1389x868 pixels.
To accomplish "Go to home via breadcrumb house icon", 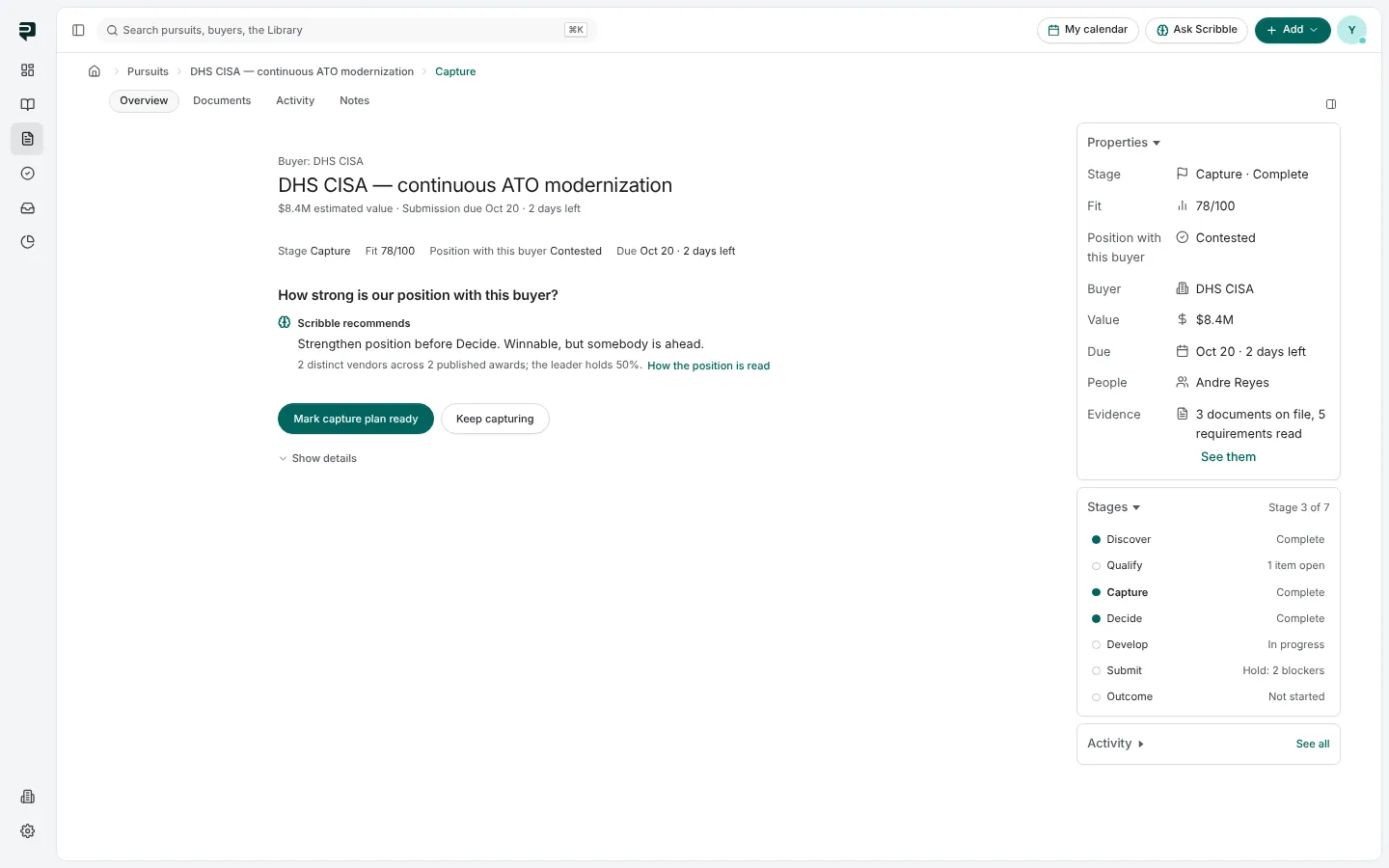I will (95, 71).
